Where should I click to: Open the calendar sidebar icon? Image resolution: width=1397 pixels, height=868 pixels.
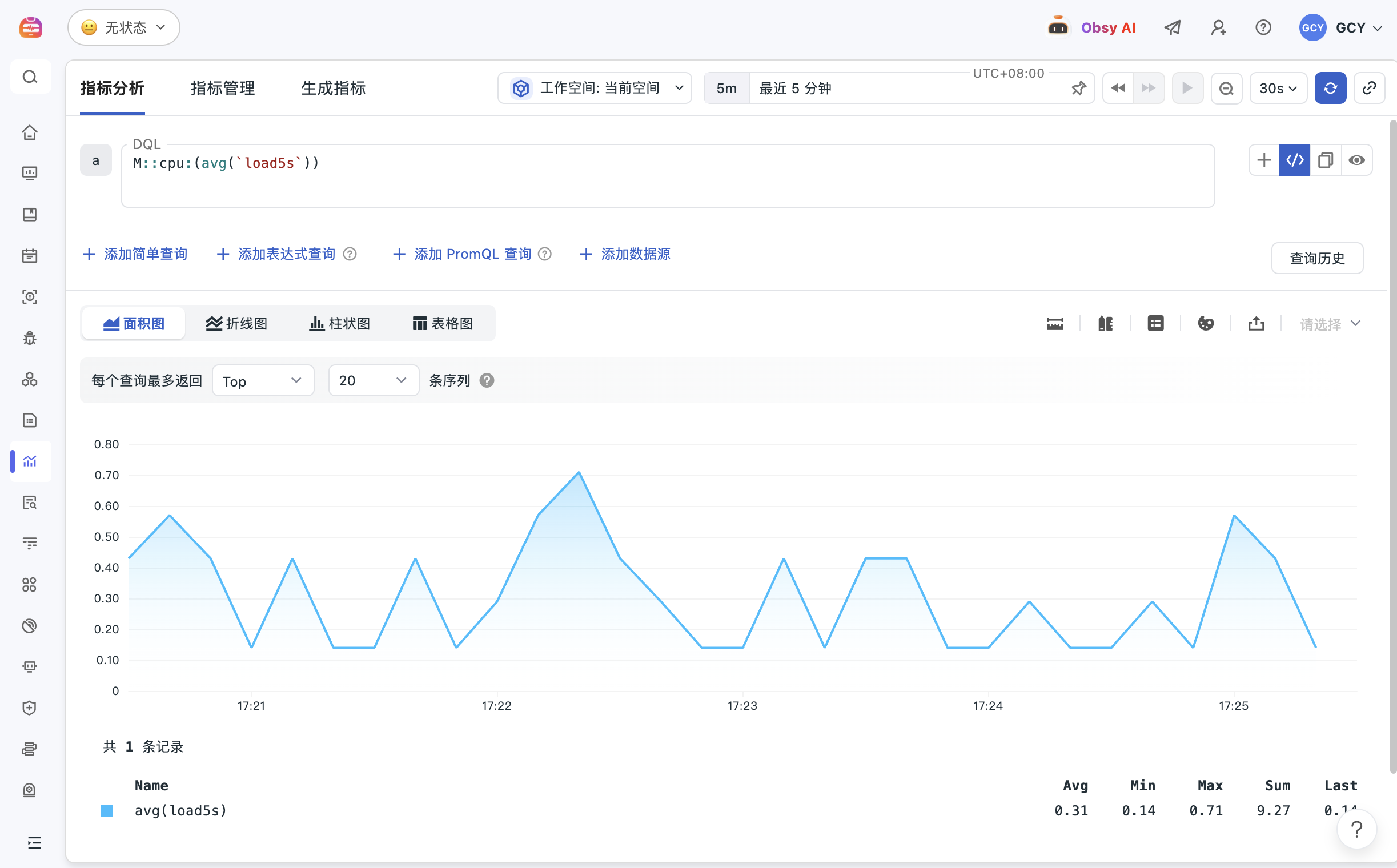[30, 255]
